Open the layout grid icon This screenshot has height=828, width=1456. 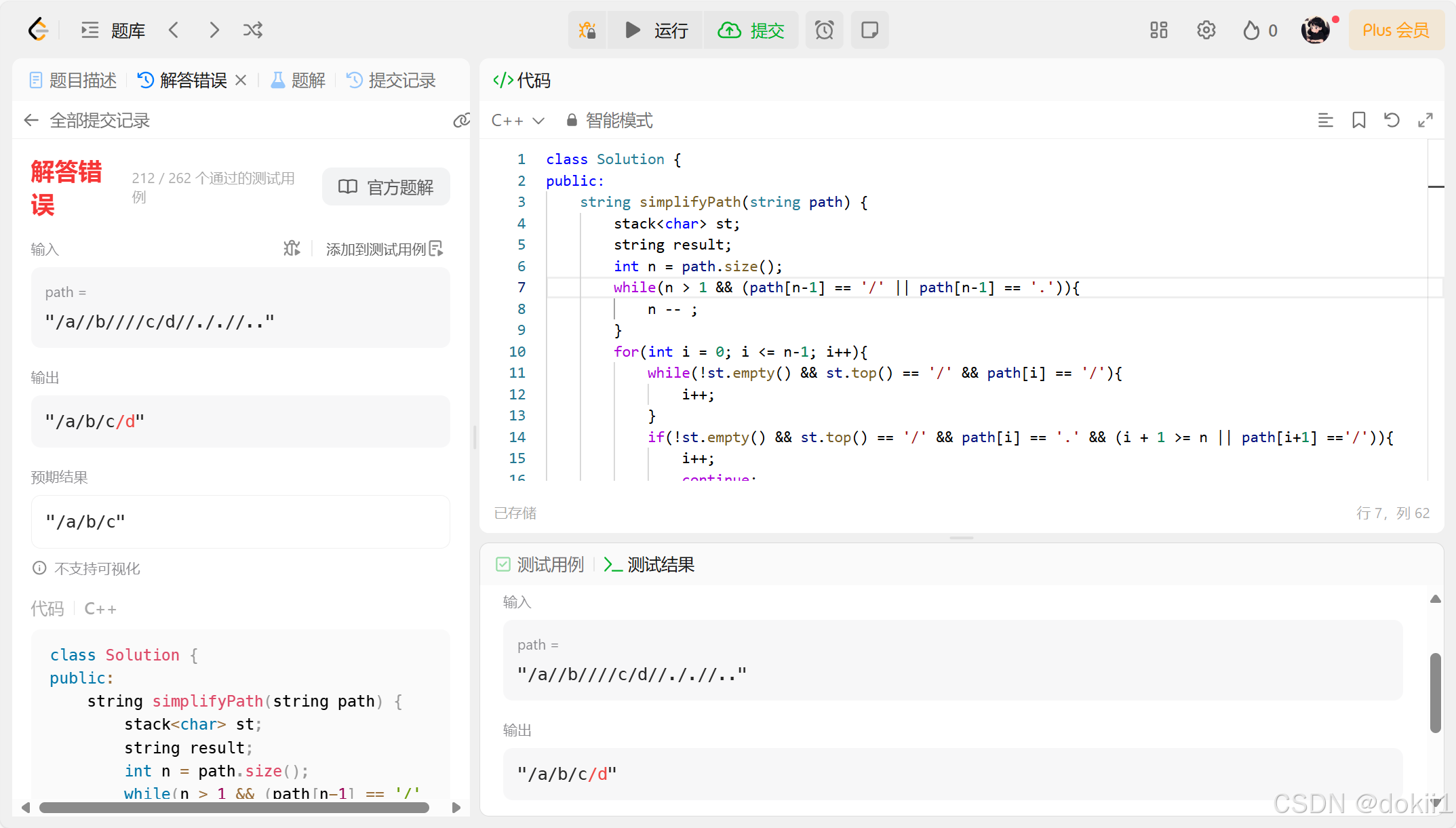pos(1159,31)
